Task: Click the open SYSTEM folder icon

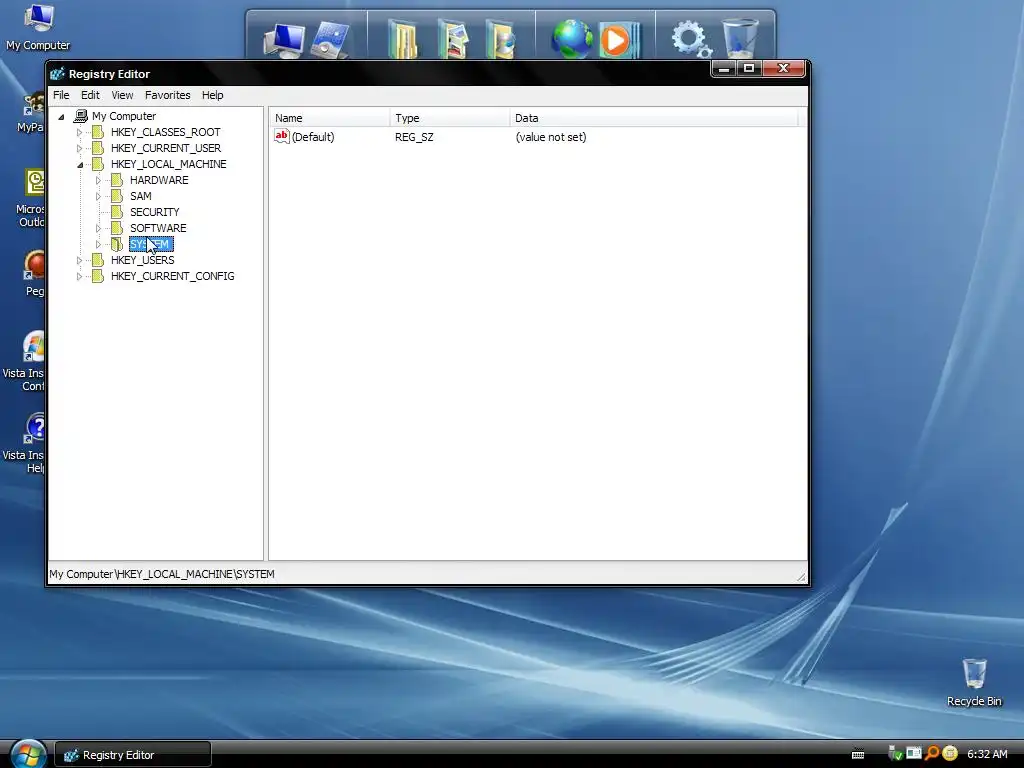Action: click(x=117, y=244)
